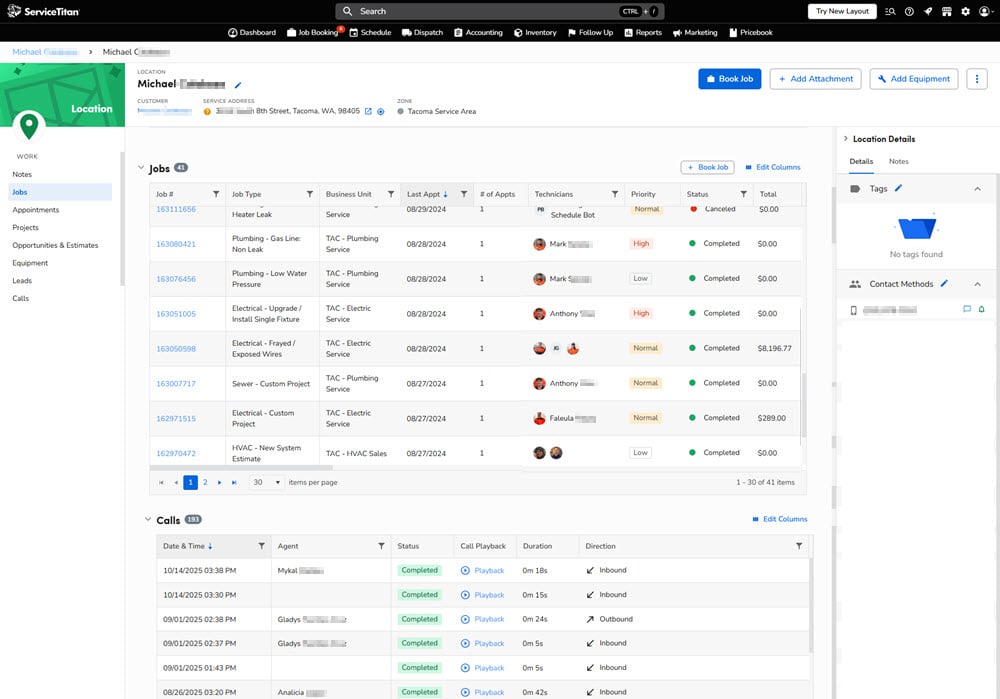
Task: Click the Contact Methods edit pencil
Action: point(944,284)
